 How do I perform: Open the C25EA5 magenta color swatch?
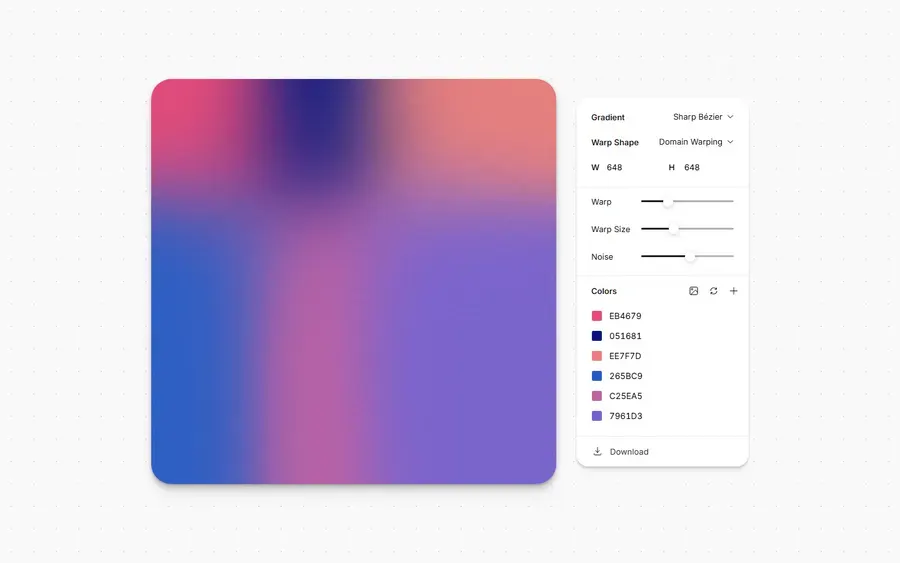(x=597, y=396)
